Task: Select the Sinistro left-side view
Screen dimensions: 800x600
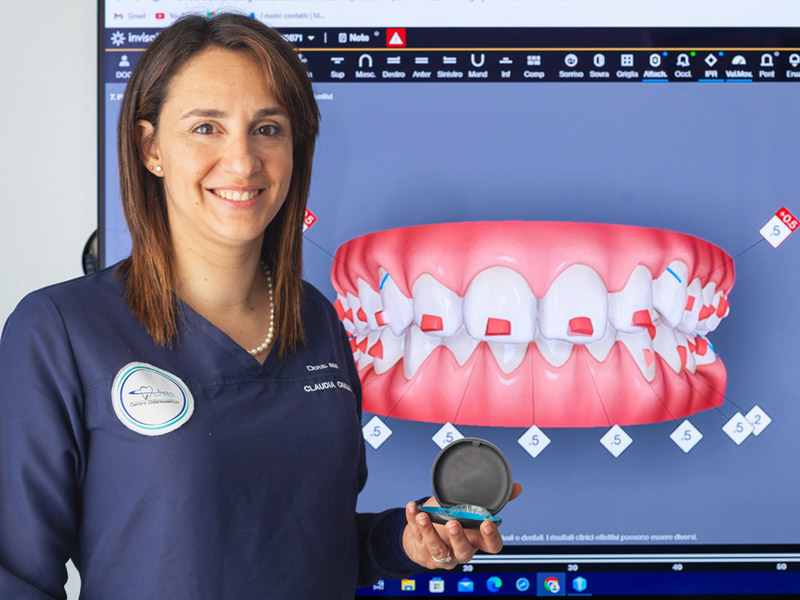Action: coord(449,66)
